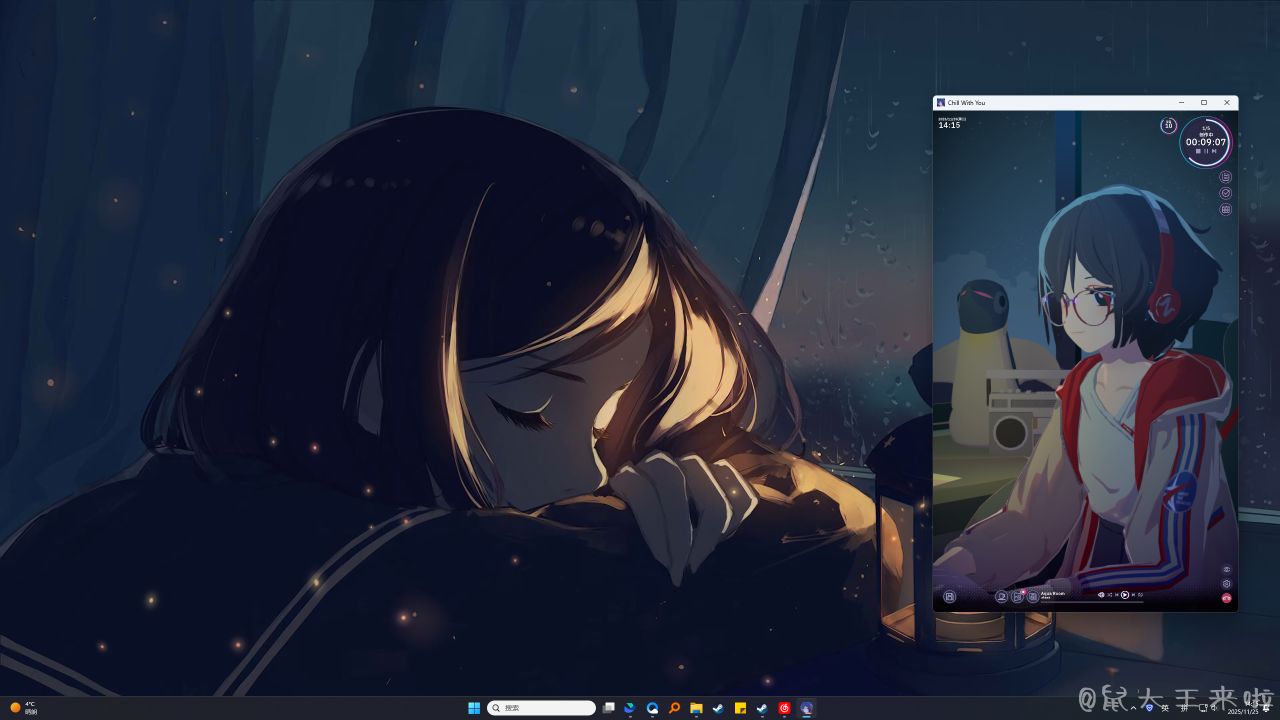Skip to the next pomodoro session
The height and width of the screenshot is (720, 1280).
point(1214,151)
